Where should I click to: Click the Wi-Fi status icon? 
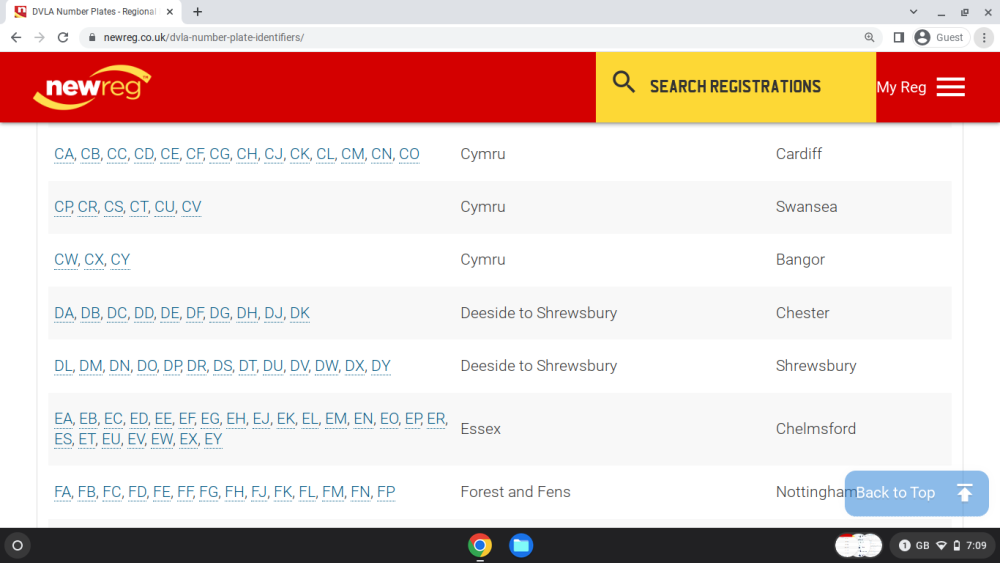pyautogui.click(x=941, y=546)
